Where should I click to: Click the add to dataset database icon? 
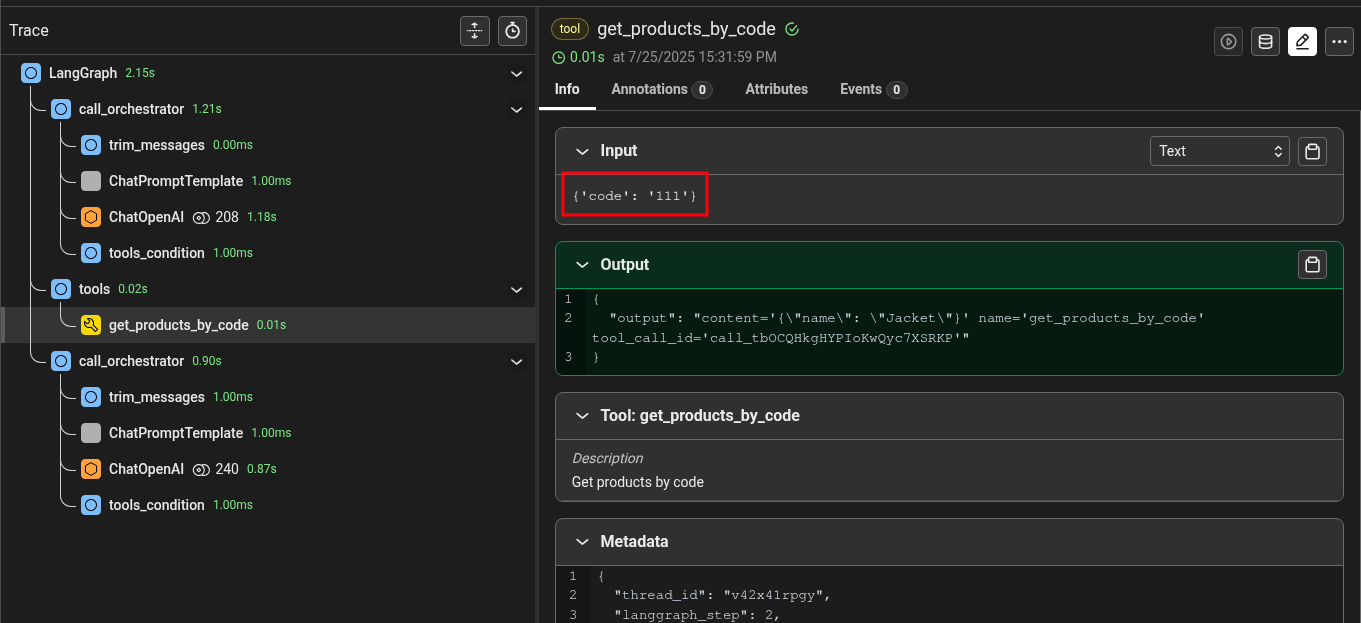coord(1265,42)
